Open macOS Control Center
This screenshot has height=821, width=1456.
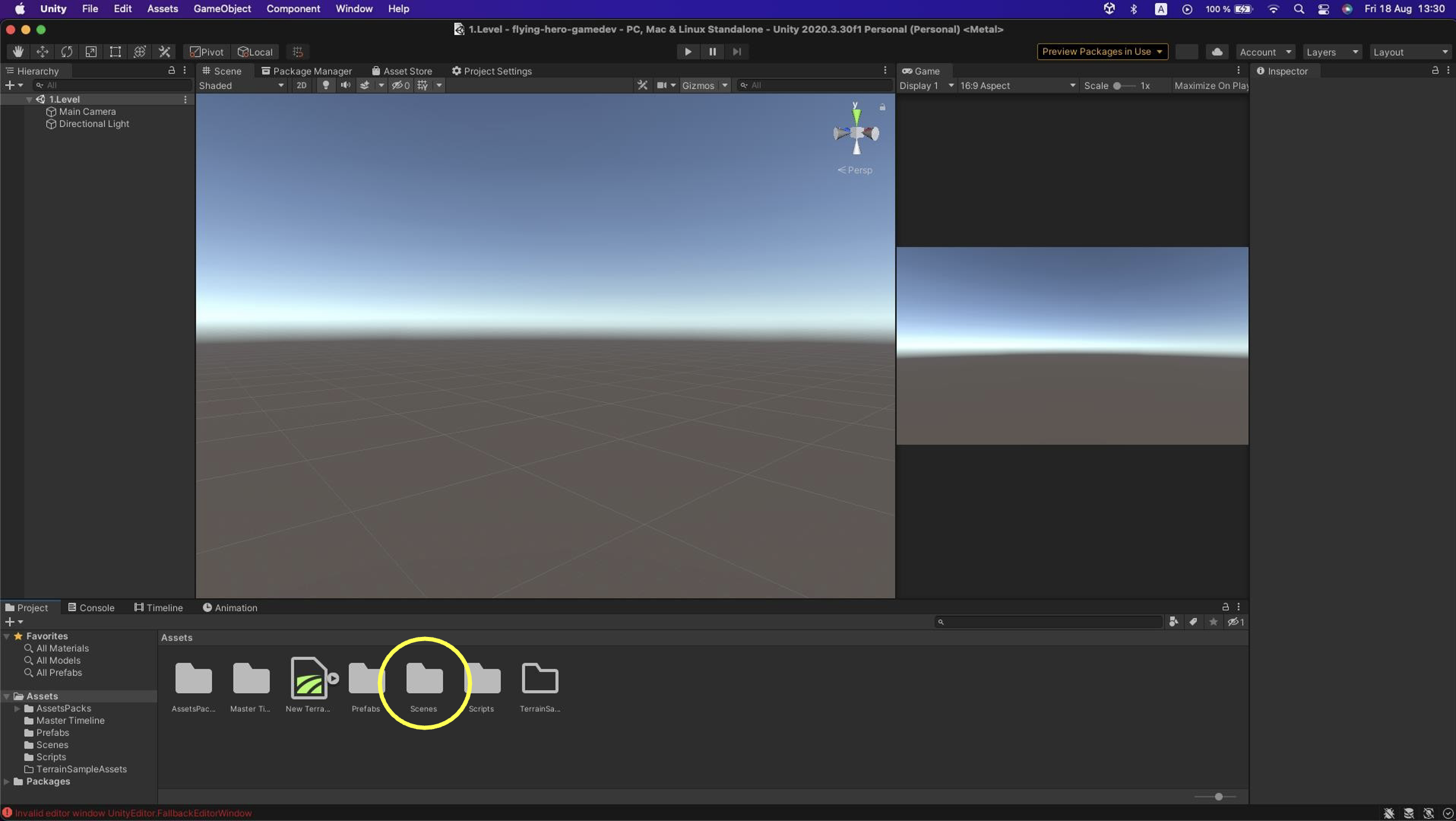click(1323, 9)
